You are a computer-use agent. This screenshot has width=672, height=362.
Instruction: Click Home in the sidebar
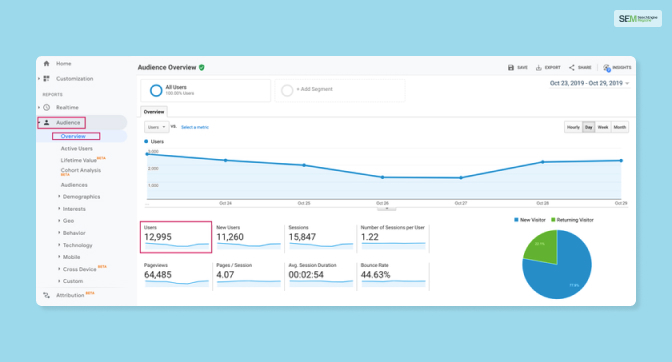coord(63,63)
